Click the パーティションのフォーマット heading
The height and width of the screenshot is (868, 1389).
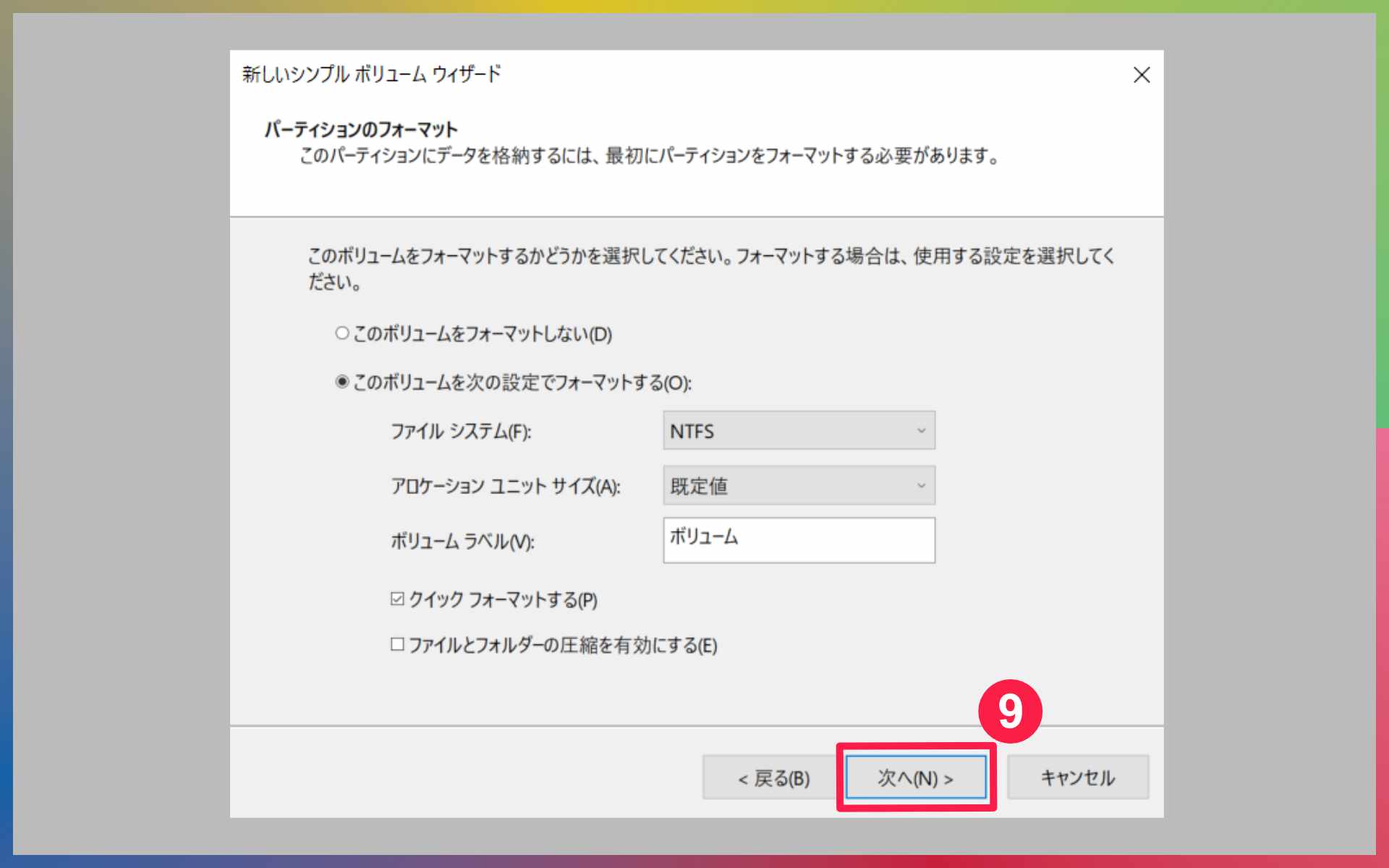point(360,129)
